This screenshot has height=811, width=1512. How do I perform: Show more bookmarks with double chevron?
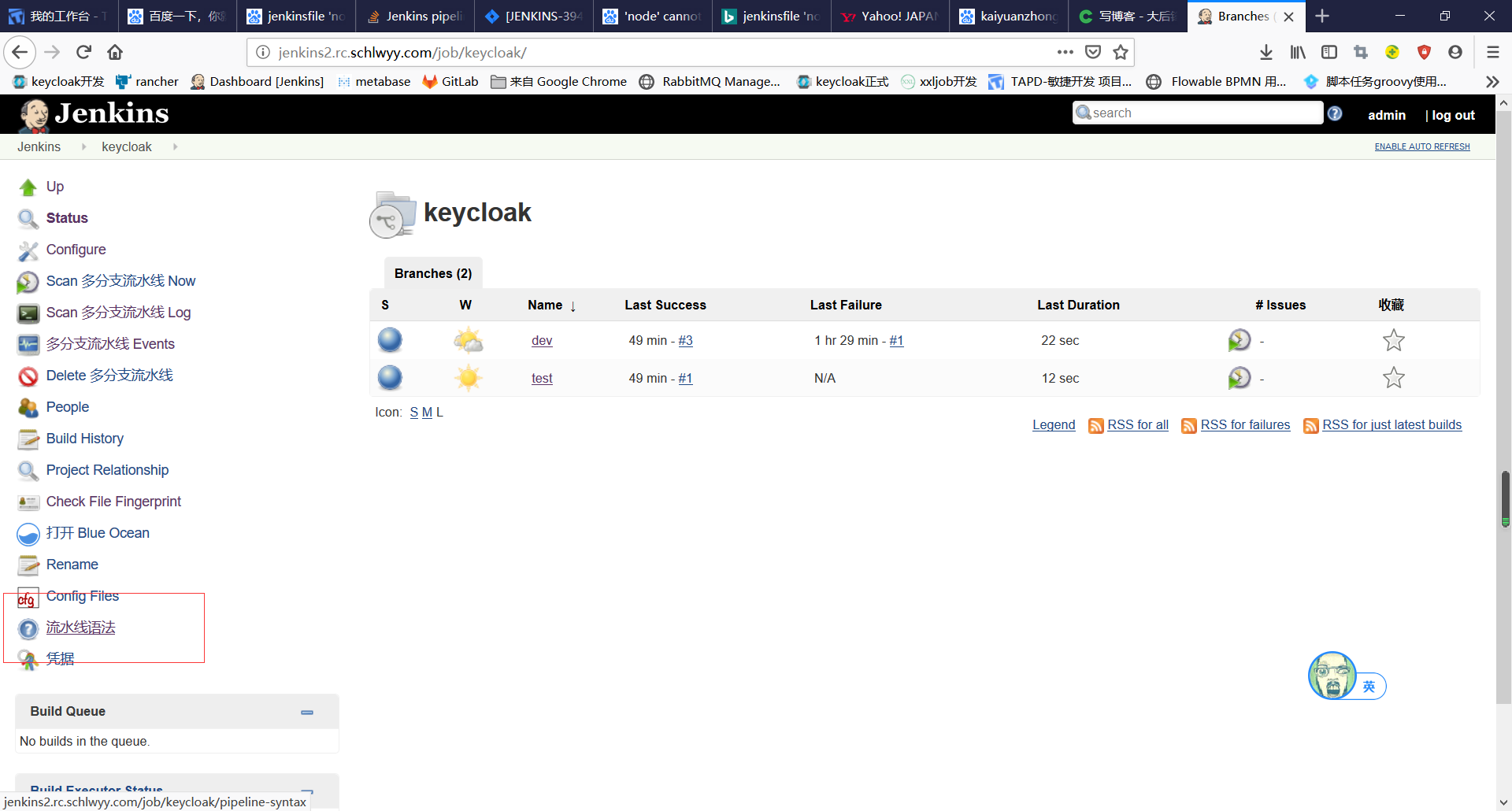tap(1492, 82)
